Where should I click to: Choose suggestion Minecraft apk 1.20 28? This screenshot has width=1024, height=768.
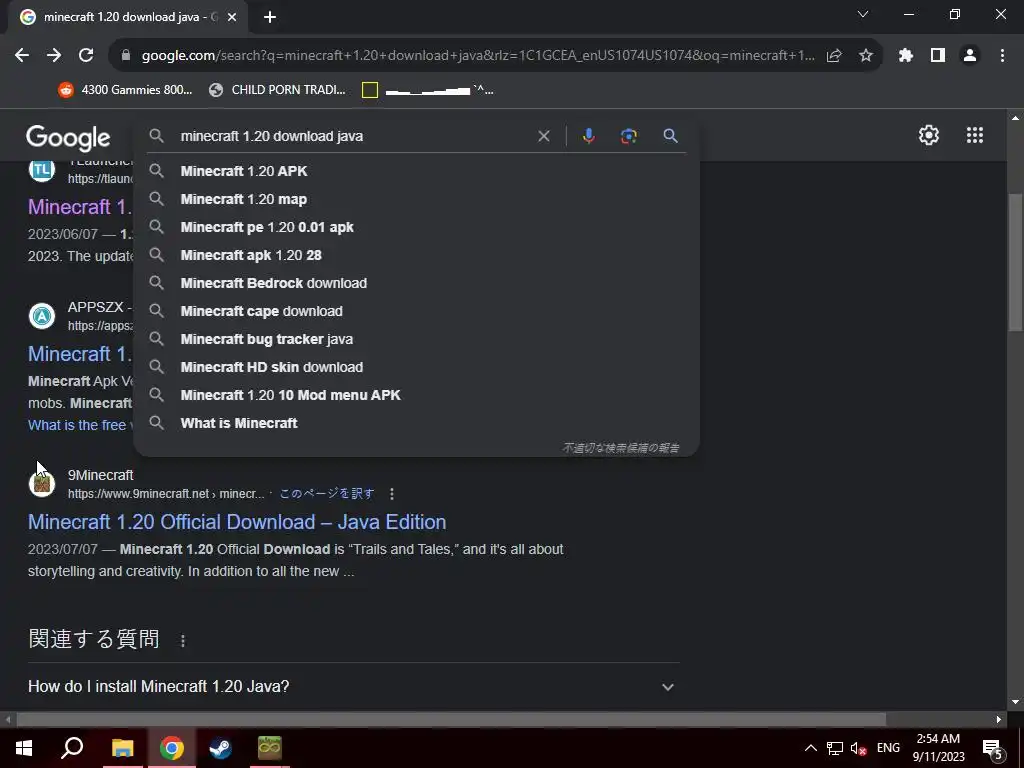pos(417,255)
